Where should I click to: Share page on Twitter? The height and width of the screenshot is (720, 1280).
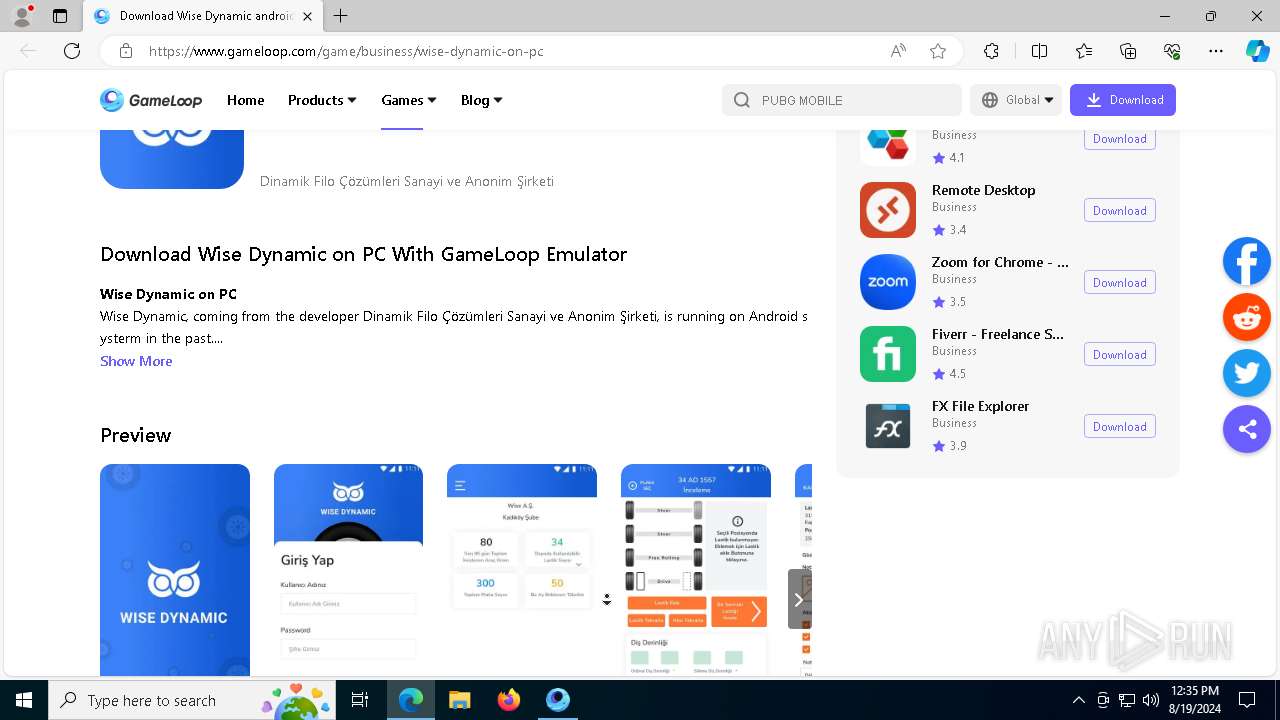coord(1247,373)
